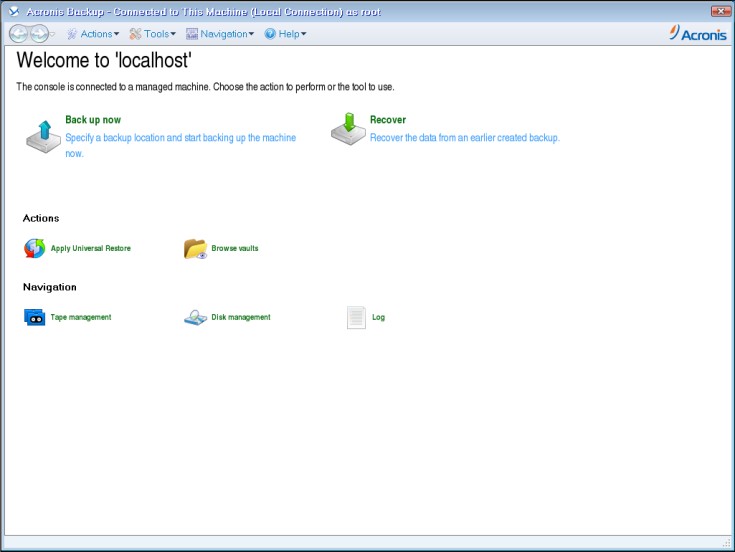Image resolution: width=735 pixels, height=552 pixels.
Task: Open the navigation history dropdown arrow
Action: 52,34
